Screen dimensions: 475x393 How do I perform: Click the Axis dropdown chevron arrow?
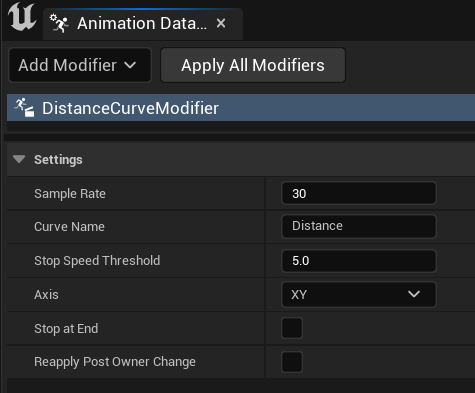click(x=414, y=294)
